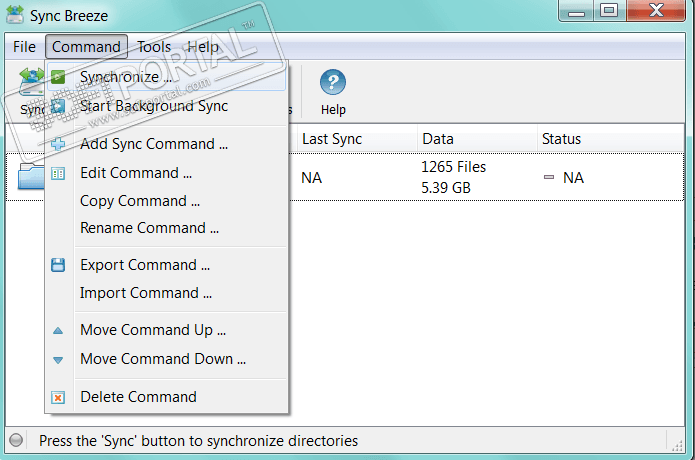Open the Help toolbar button

coord(333,92)
